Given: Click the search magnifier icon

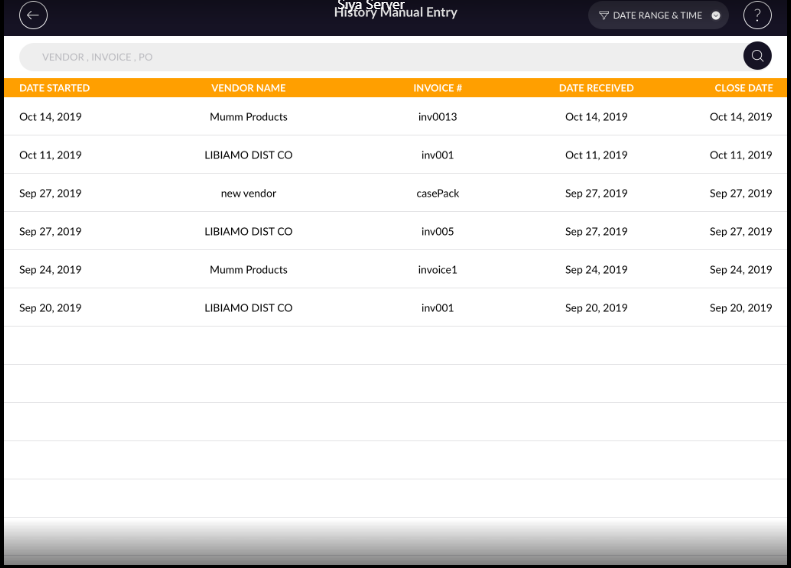Looking at the screenshot, I should tap(757, 56).
